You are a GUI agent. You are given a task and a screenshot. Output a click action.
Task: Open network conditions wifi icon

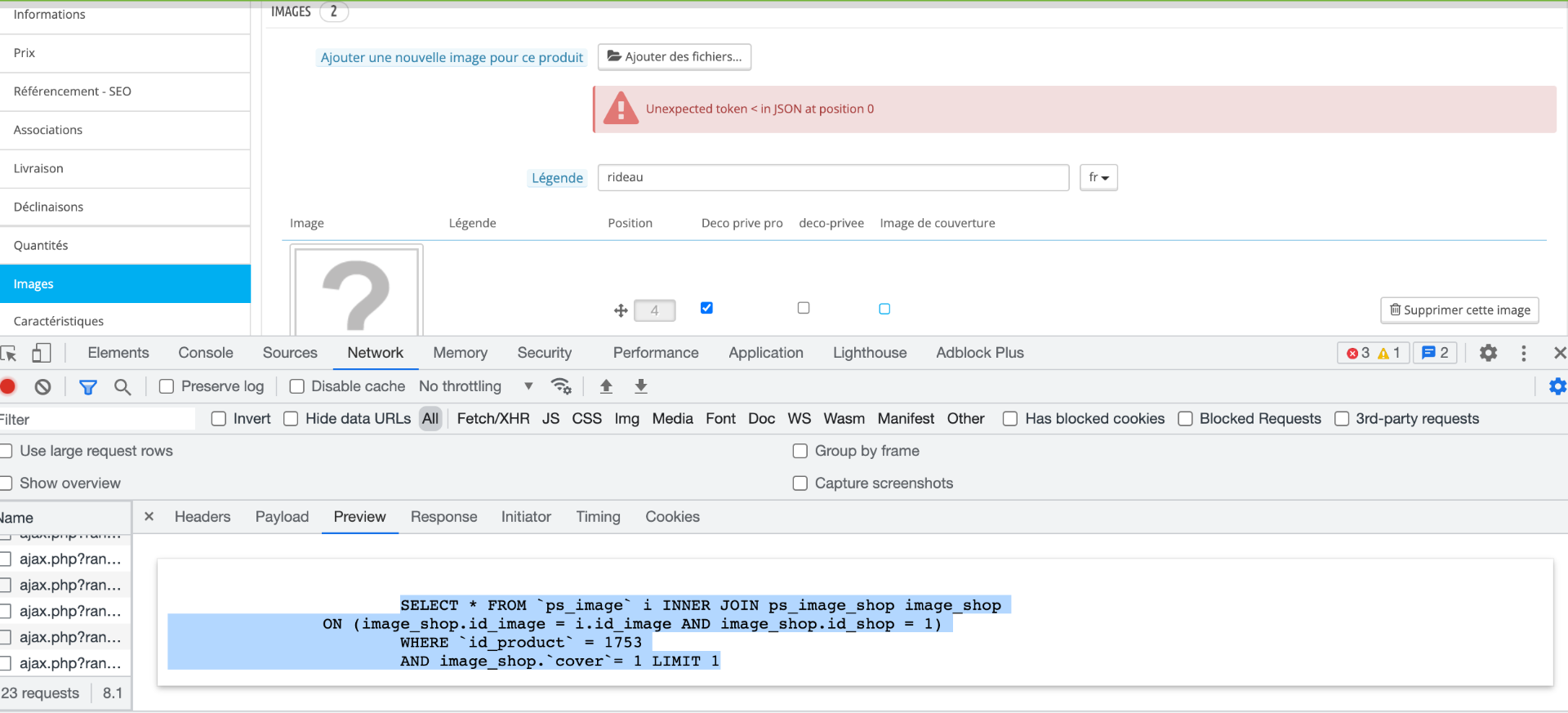coord(561,386)
